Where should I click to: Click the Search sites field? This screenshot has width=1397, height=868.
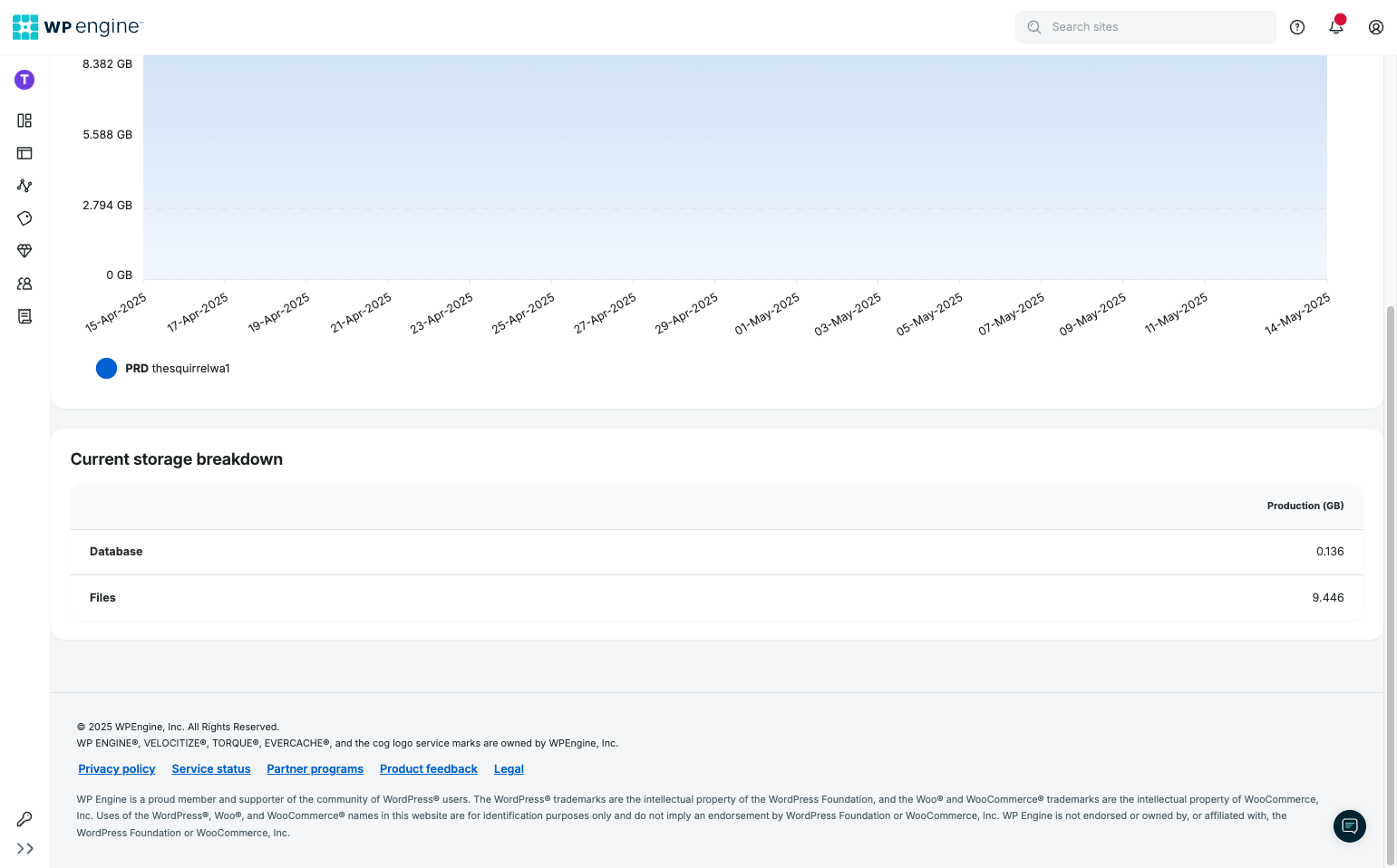coord(1146,27)
